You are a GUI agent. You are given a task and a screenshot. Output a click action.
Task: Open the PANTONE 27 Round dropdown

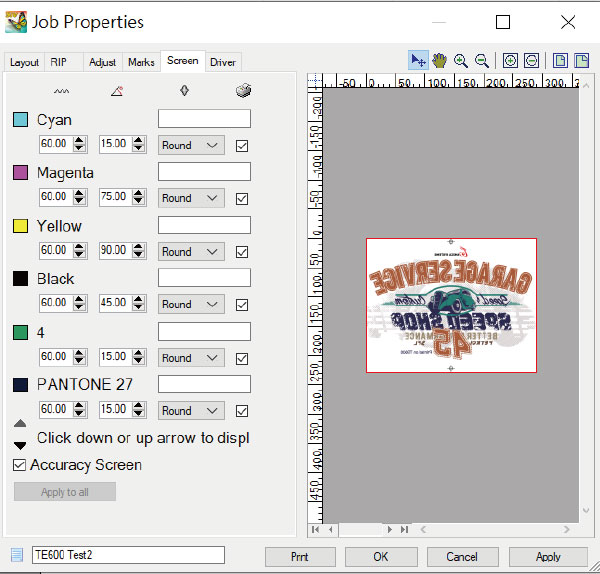pos(191,410)
